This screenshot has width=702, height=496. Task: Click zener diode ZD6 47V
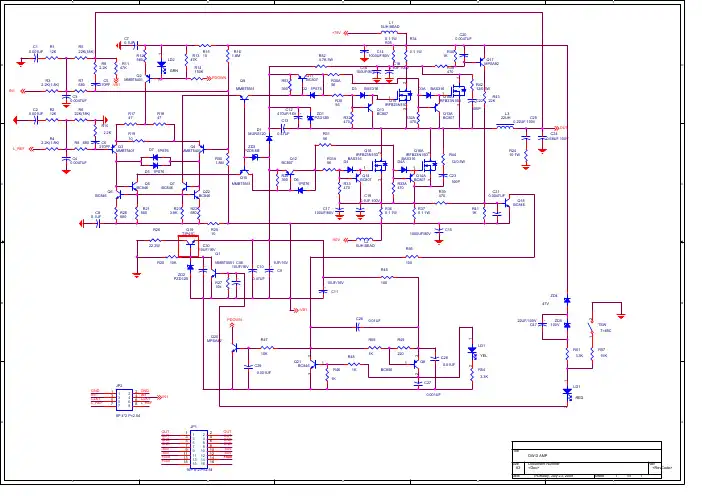tap(567, 300)
